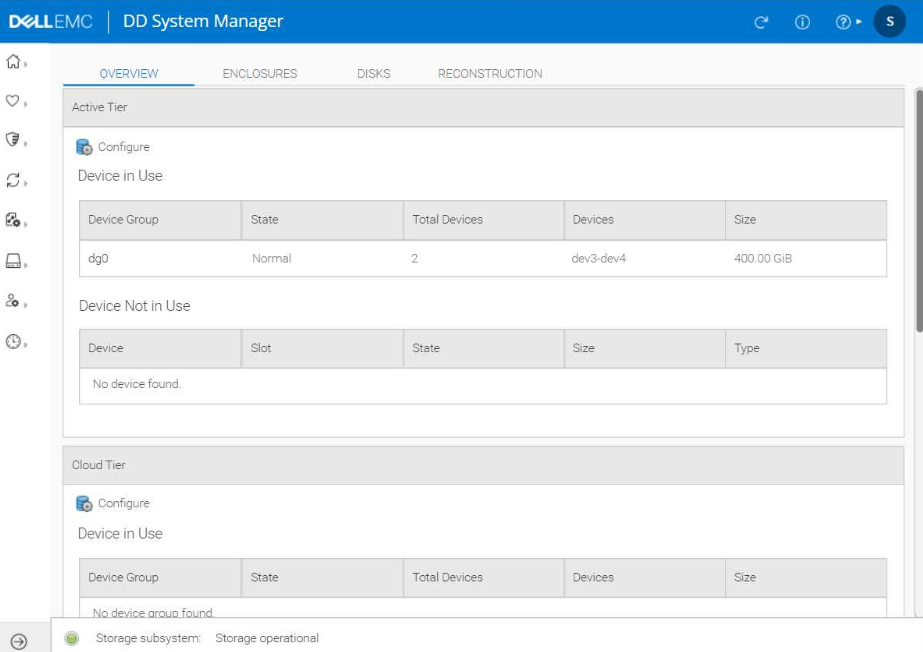Click the Hardware drive sidebar icon
The height and width of the screenshot is (652, 923).
click(x=14, y=261)
